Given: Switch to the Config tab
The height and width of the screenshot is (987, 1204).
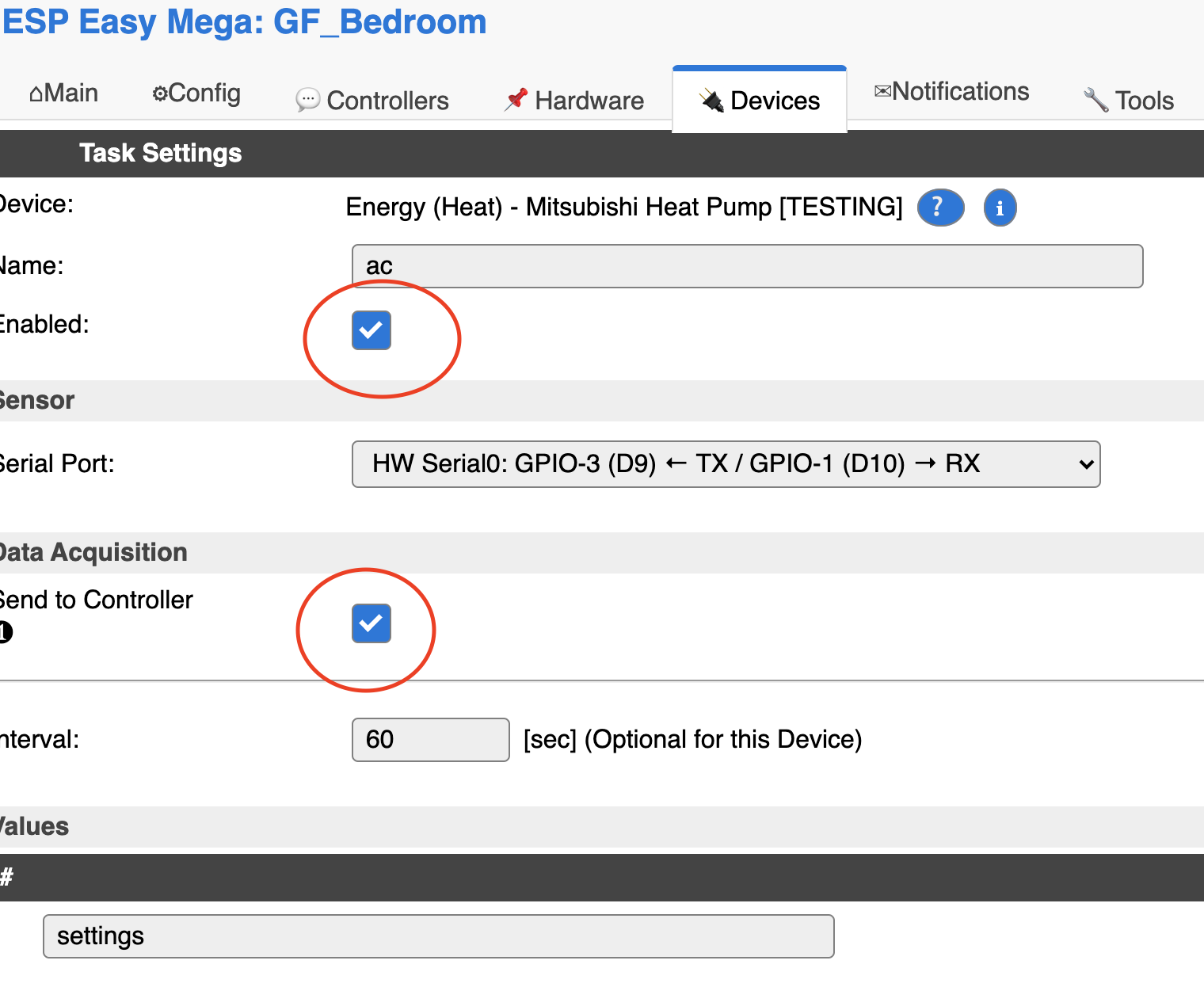Looking at the screenshot, I should pos(196,93).
